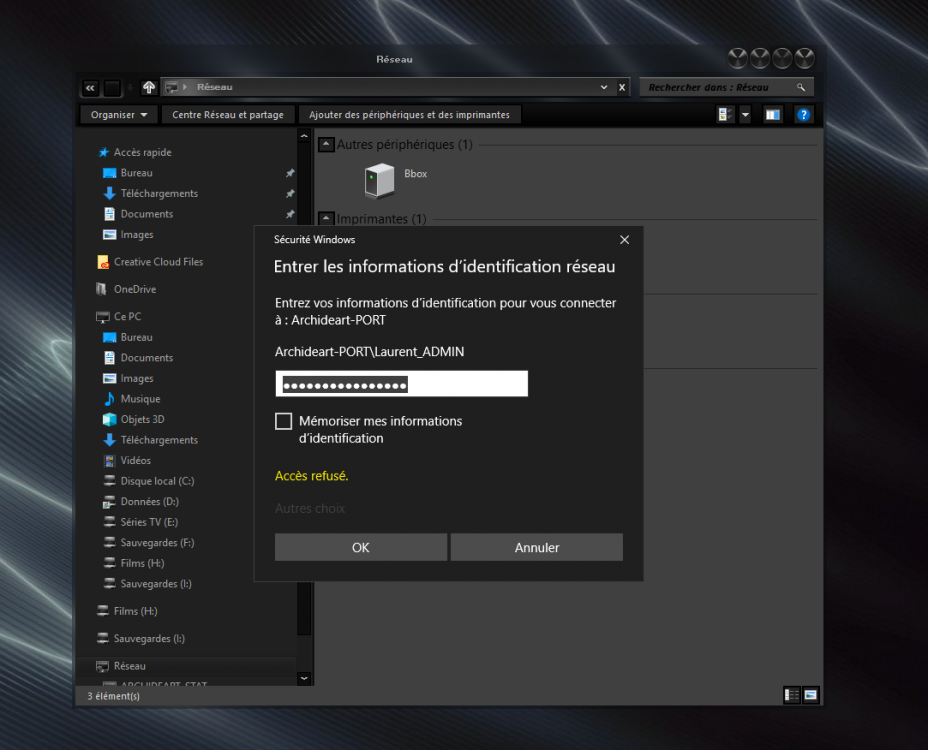The width and height of the screenshot is (928, 750).
Task: Open the blue help question mark icon
Action: [x=803, y=115]
